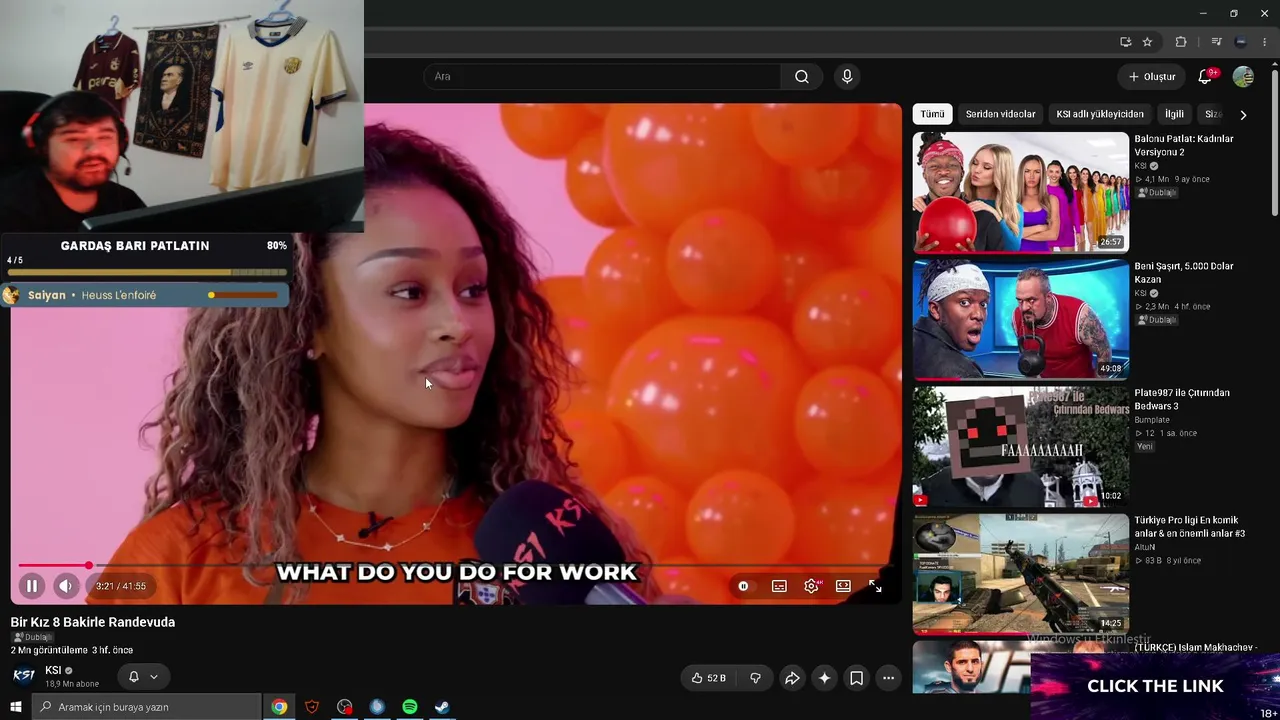Open the taskbar icon with the red dot
The width and height of the screenshot is (1280, 720).
click(345, 707)
